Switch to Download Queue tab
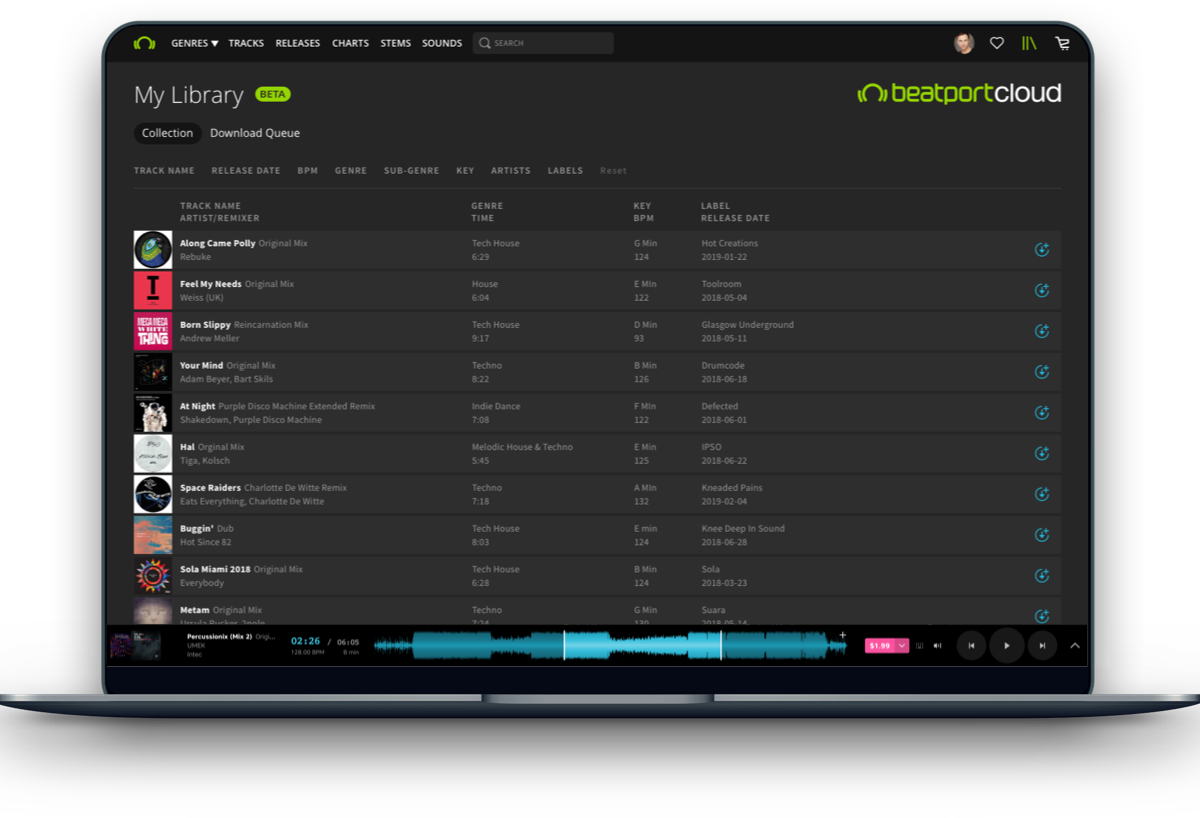 [x=254, y=133]
